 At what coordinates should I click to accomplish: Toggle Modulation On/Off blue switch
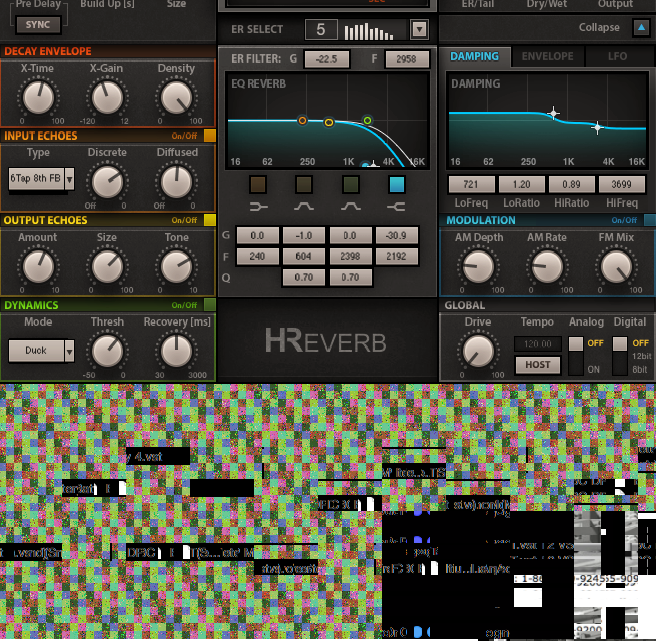(x=650, y=220)
